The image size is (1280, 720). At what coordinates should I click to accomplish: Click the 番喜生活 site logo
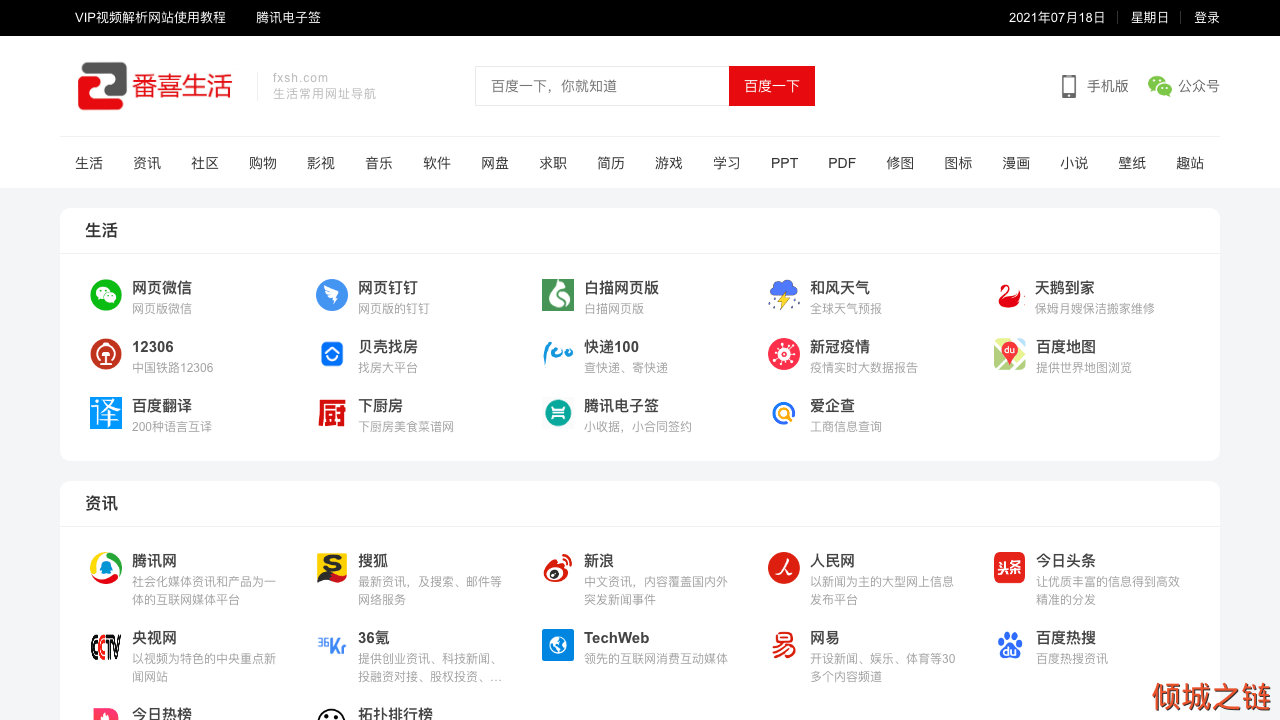(x=155, y=86)
